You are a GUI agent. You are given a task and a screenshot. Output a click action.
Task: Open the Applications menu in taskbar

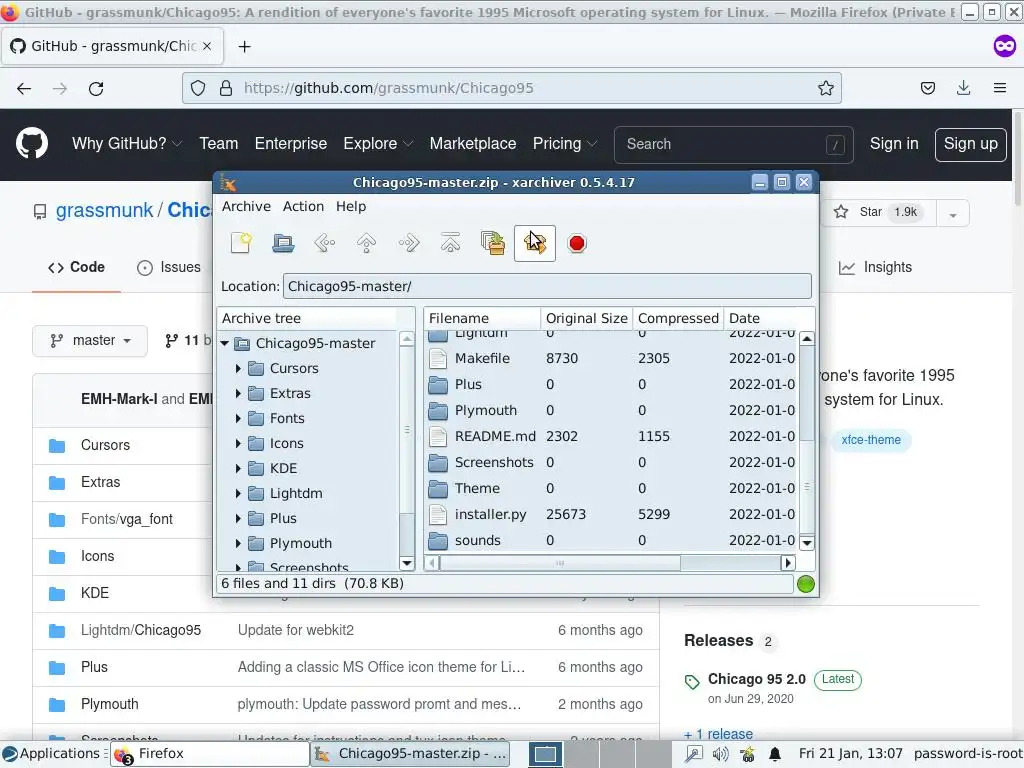pos(54,754)
